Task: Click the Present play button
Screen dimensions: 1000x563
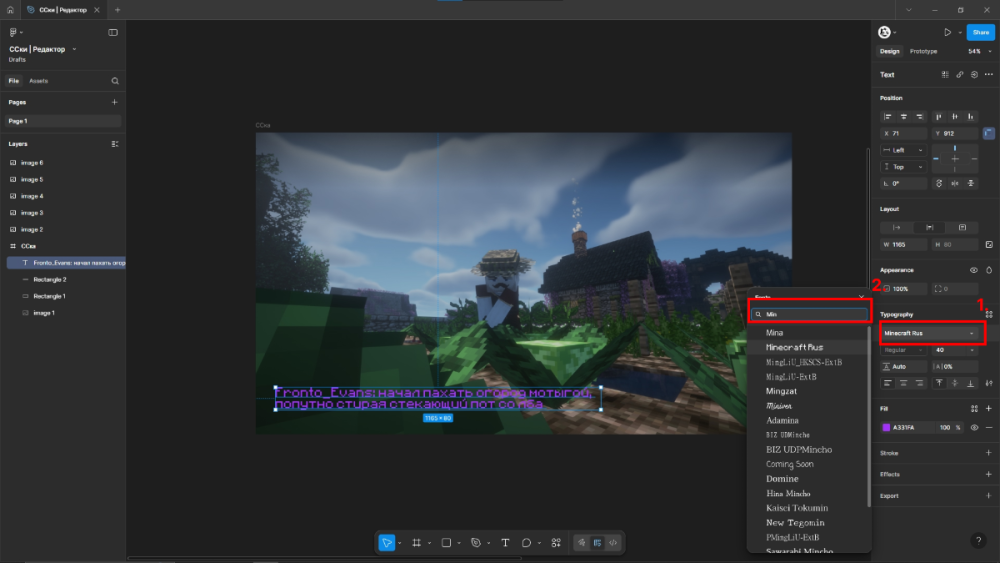Action: click(947, 32)
